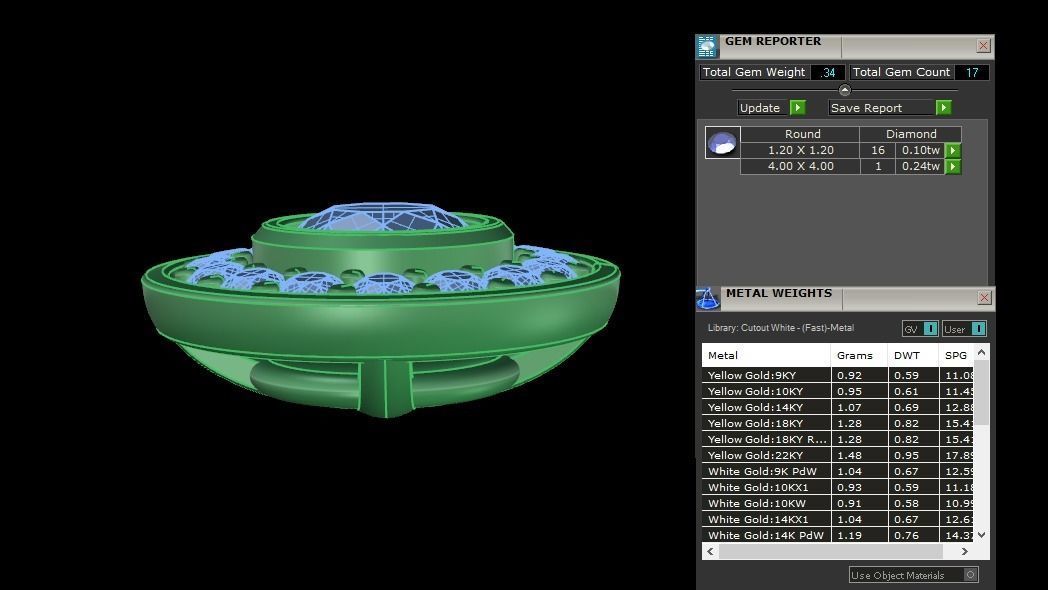Click the DWT column header

[x=913, y=355]
